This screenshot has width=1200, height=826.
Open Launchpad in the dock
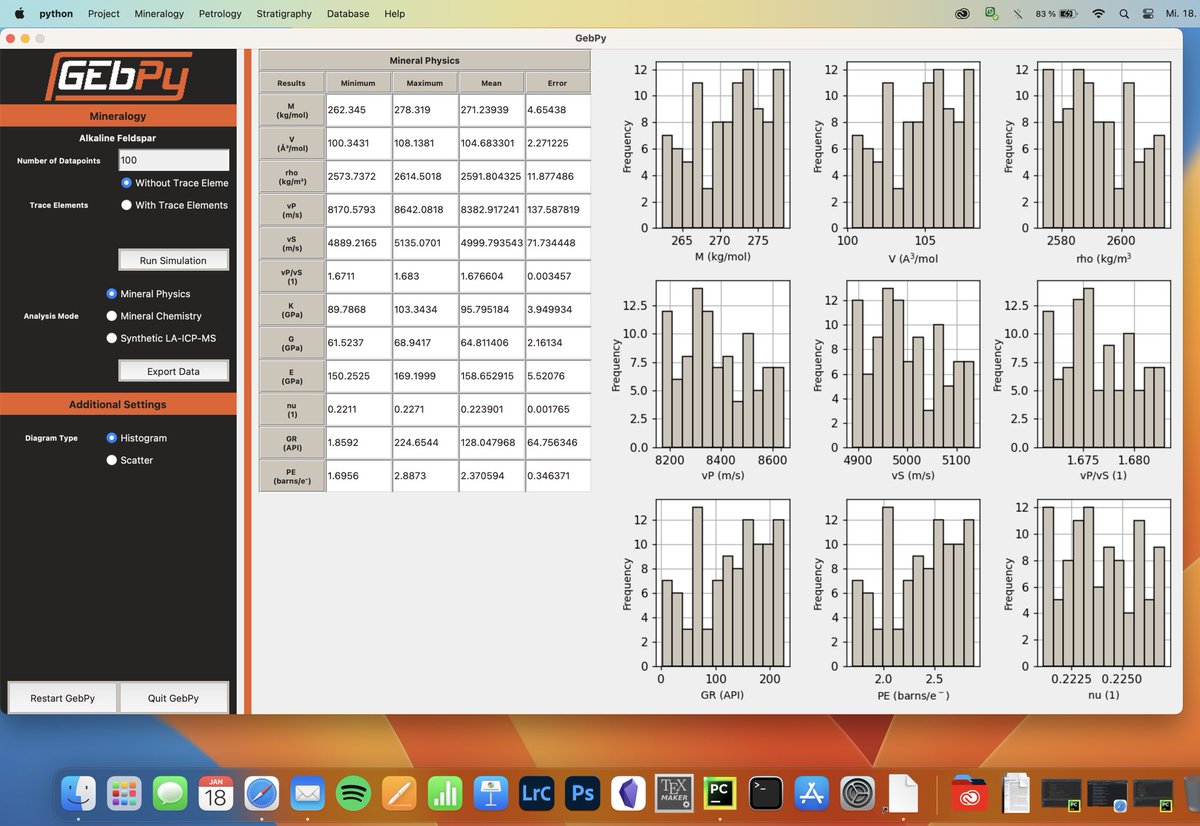[125, 794]
